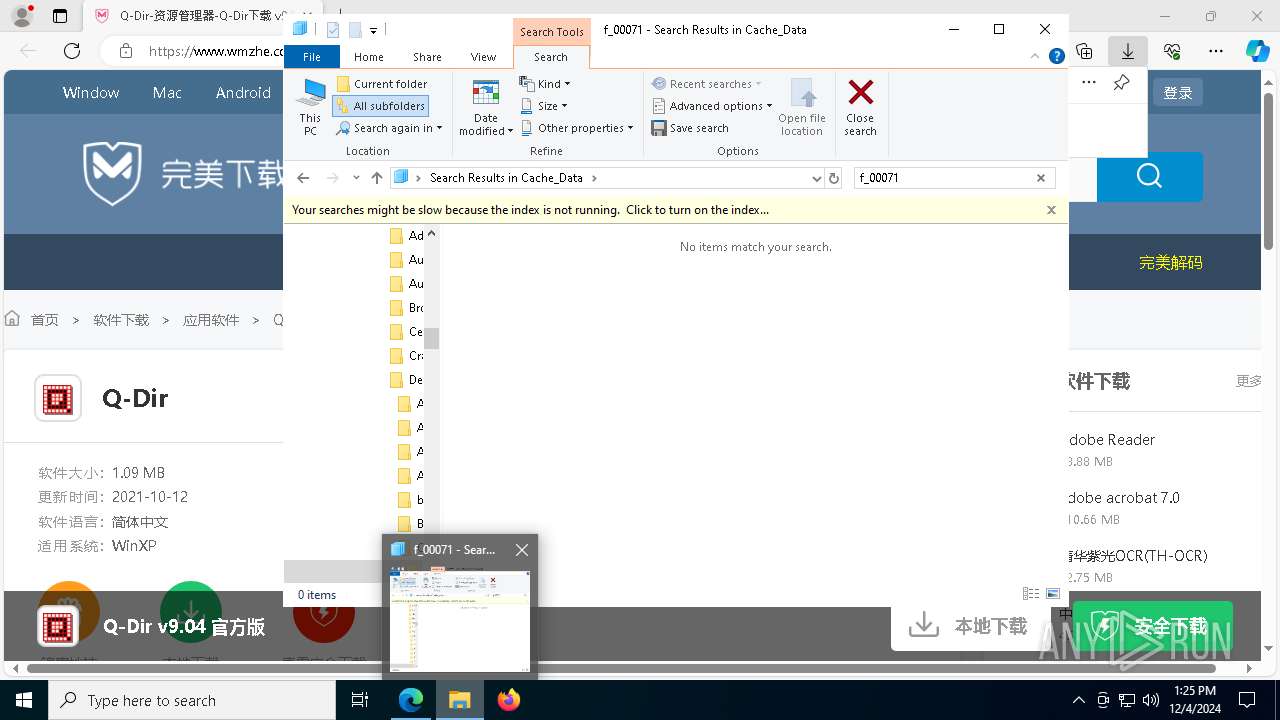Click the Mac category on webpage
The width and height of the screenshot is (1280, 720).
click(167, 92)
